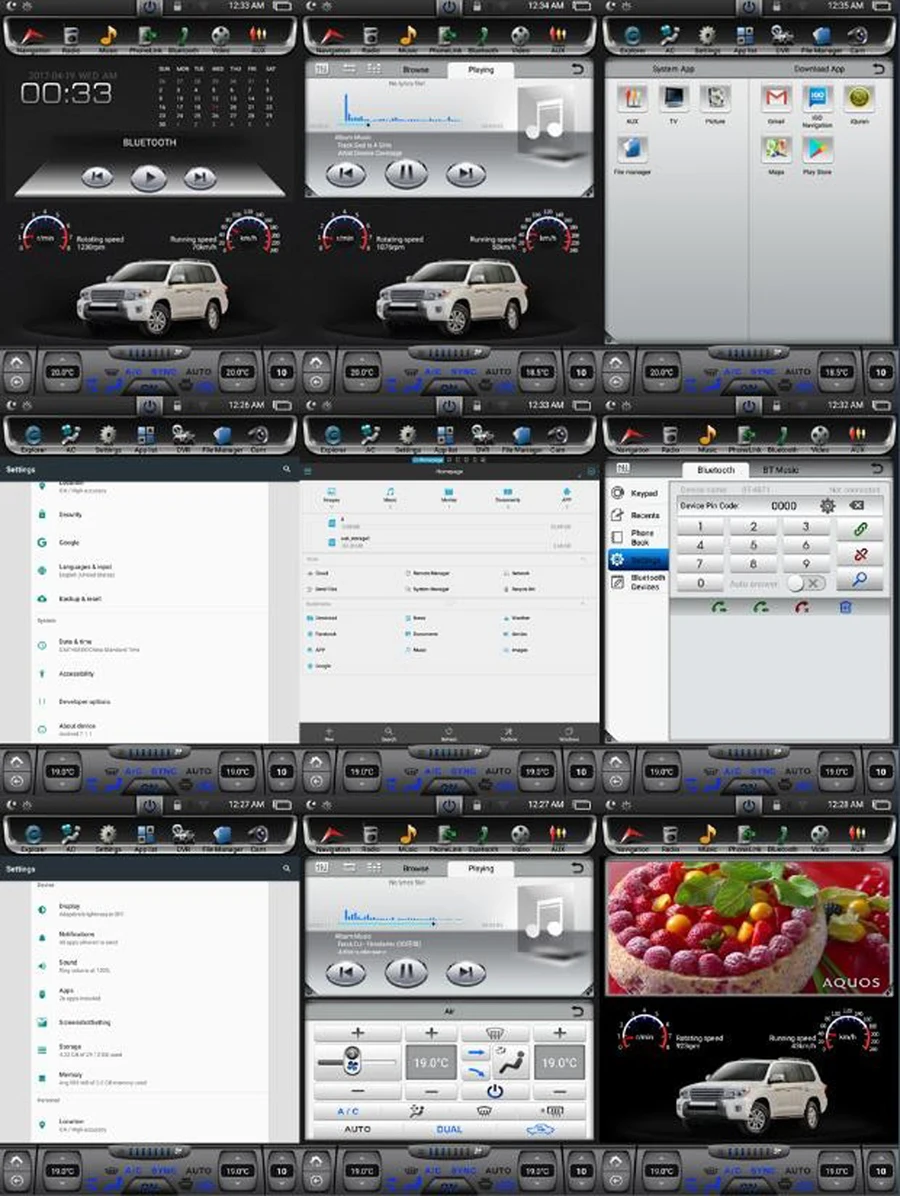Open Recents in the Bluetooth sidebar
The image size is (900, 1196).
(637, 516)
